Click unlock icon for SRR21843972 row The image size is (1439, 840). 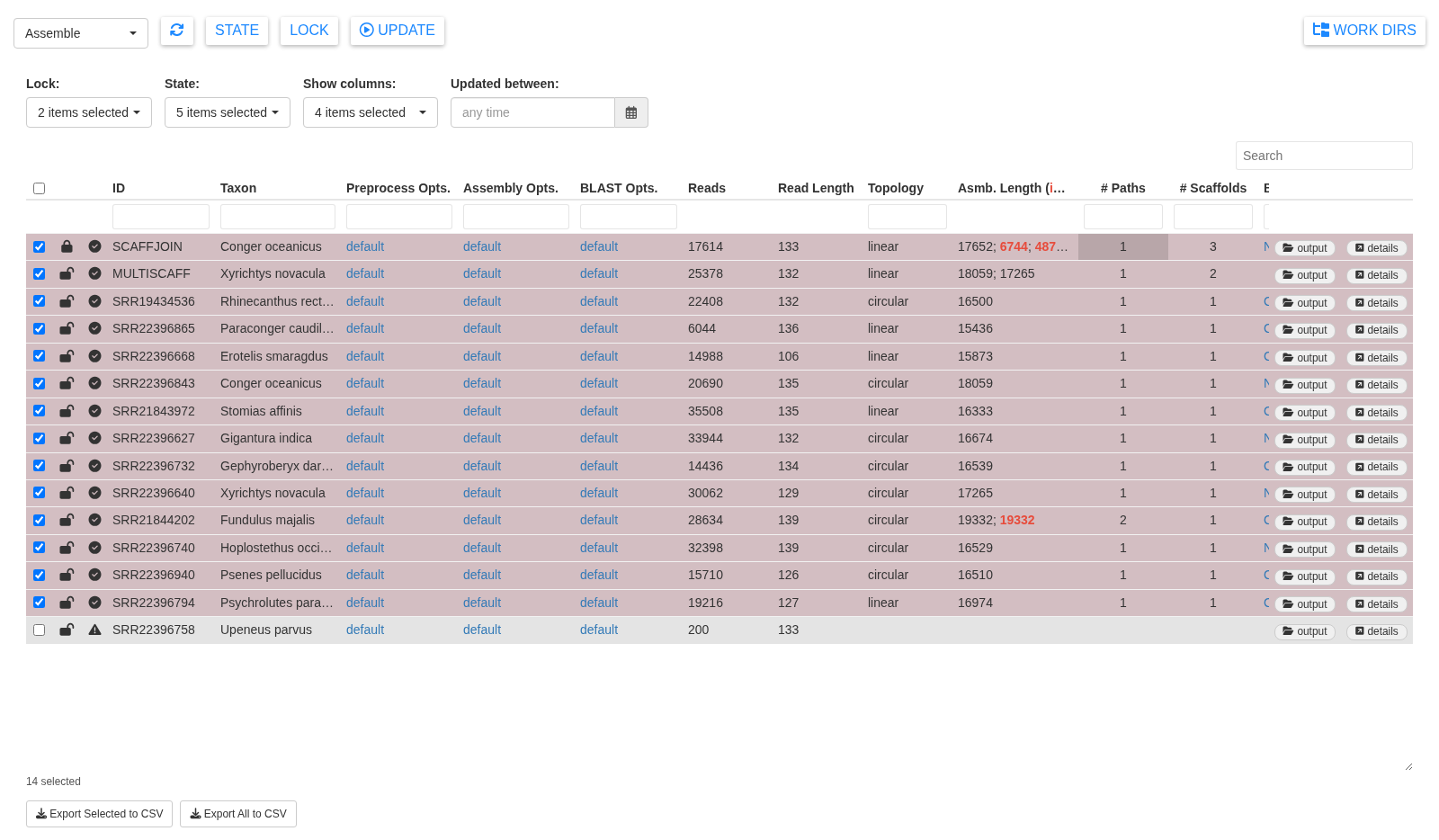click(67, 411)
